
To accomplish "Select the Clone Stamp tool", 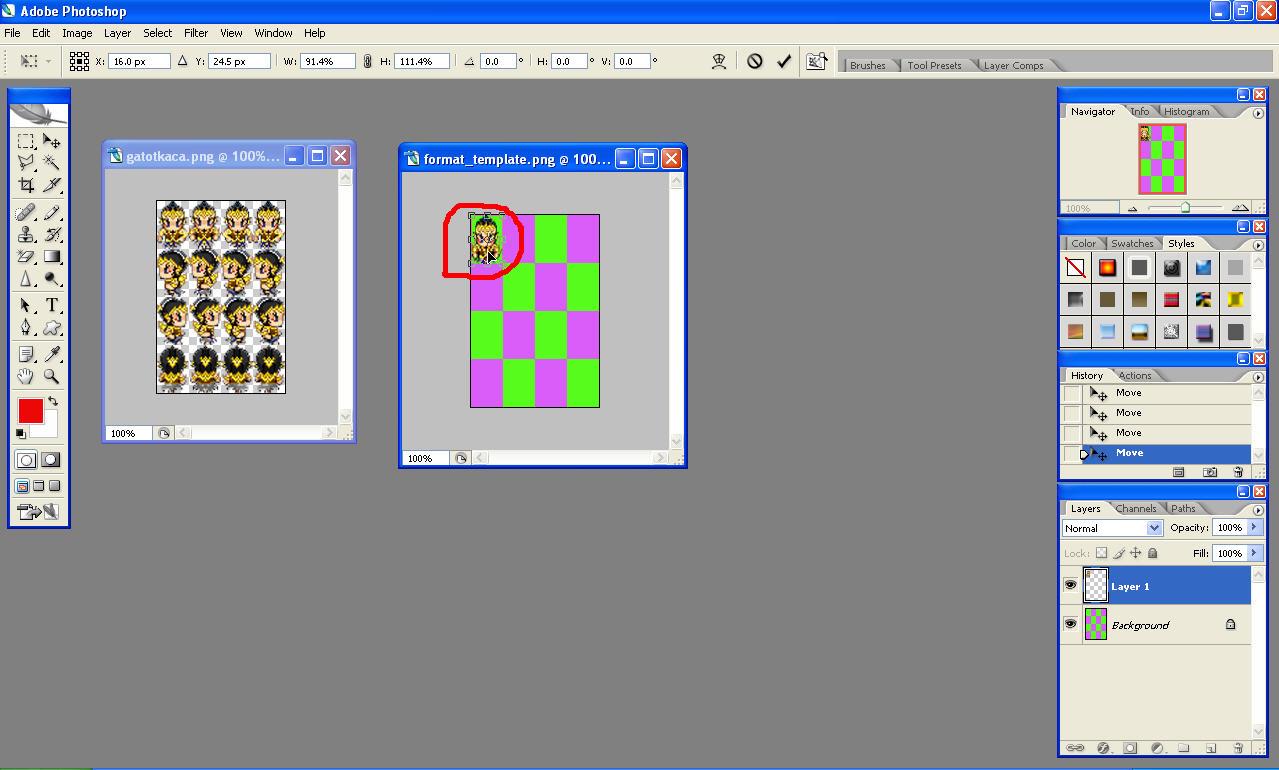I will tap(26, 234).
